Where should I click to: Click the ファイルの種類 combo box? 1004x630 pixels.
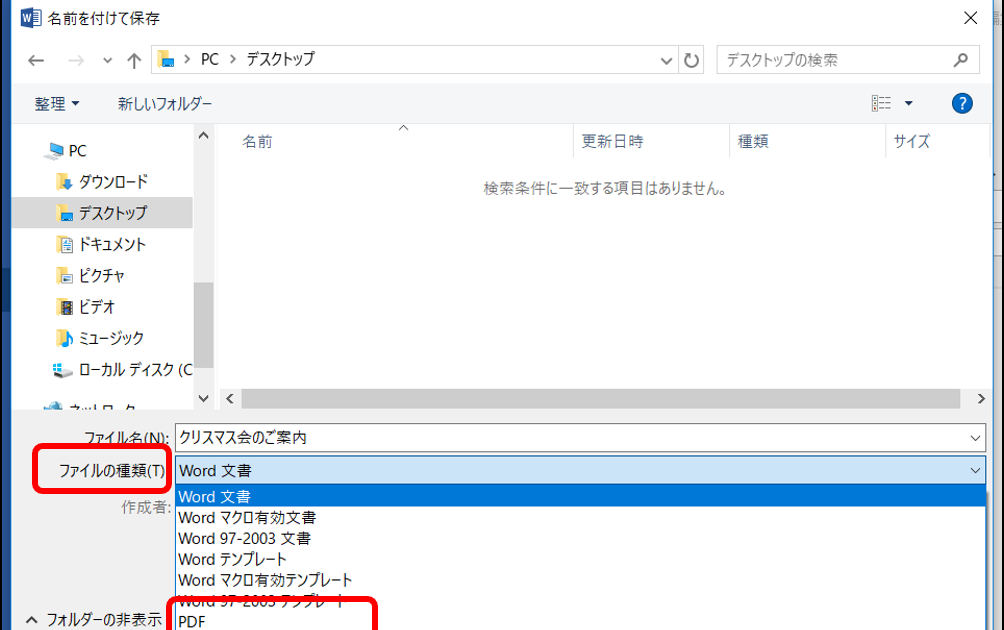[x=580, y=471]
